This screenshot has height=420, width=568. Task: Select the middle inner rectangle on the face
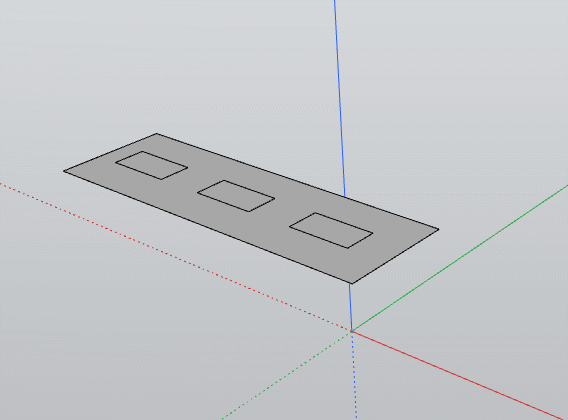(236, 196)
